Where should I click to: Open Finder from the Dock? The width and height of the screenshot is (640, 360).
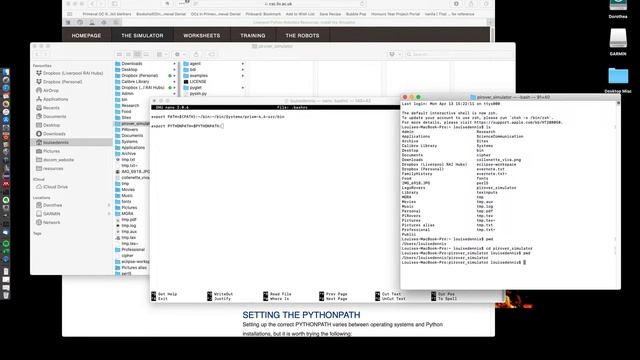(x=6, y=72)
